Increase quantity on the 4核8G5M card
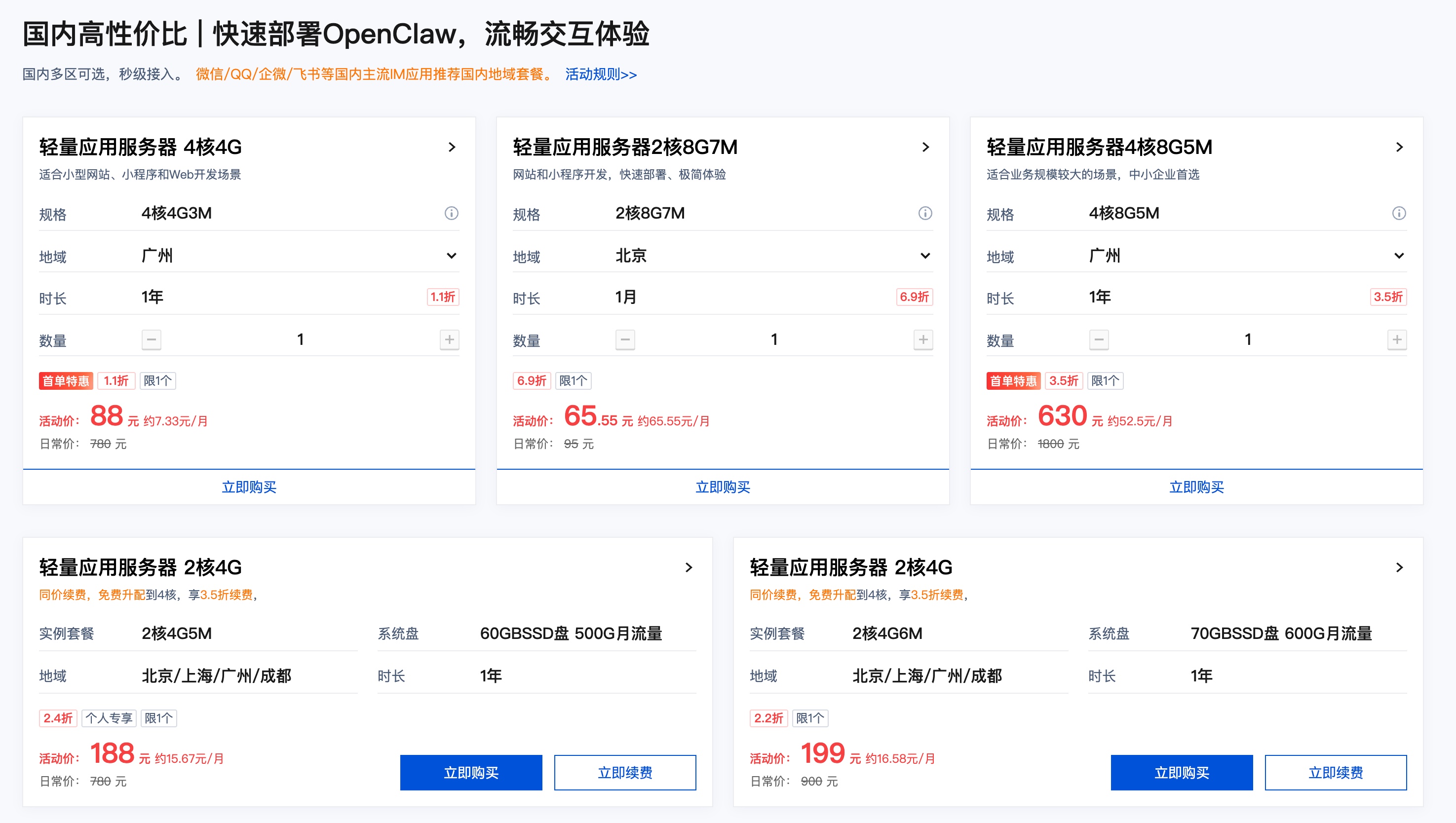 (x=1397, y=340)
